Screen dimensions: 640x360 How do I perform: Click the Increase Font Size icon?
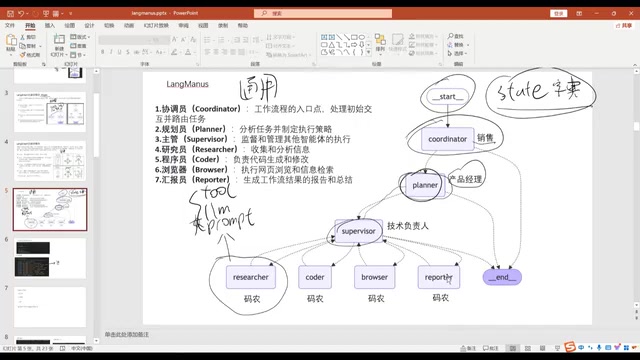(175, 40)
